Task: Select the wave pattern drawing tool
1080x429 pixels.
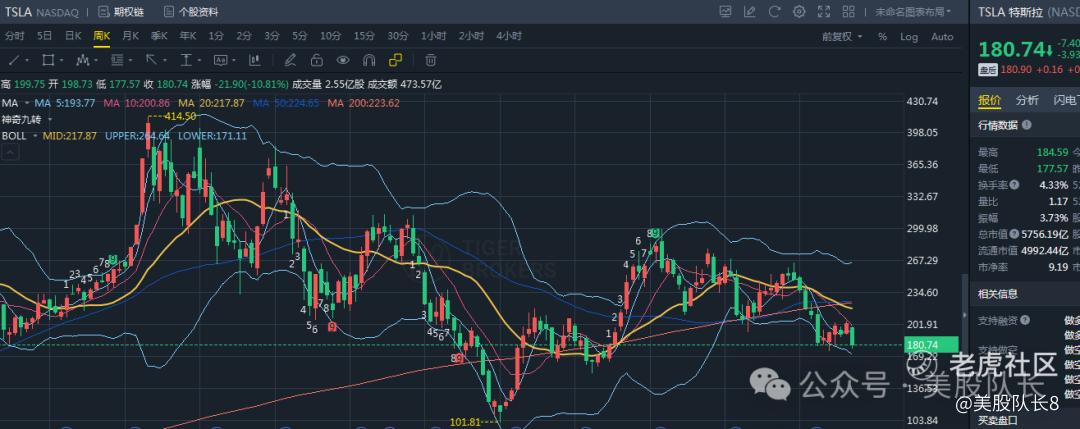Action: (x=83, y=61)
